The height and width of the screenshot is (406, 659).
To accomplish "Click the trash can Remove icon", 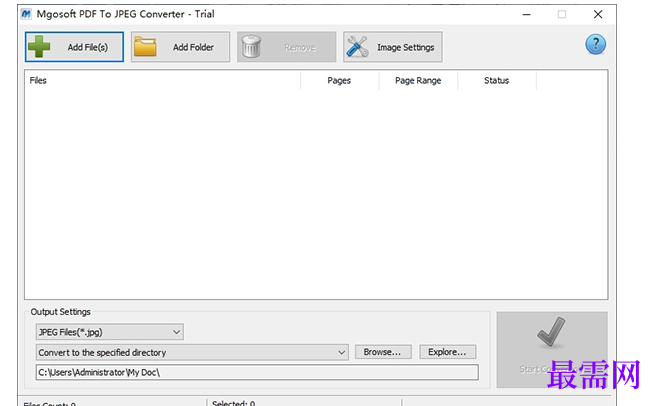I will [x=251, y=47].
